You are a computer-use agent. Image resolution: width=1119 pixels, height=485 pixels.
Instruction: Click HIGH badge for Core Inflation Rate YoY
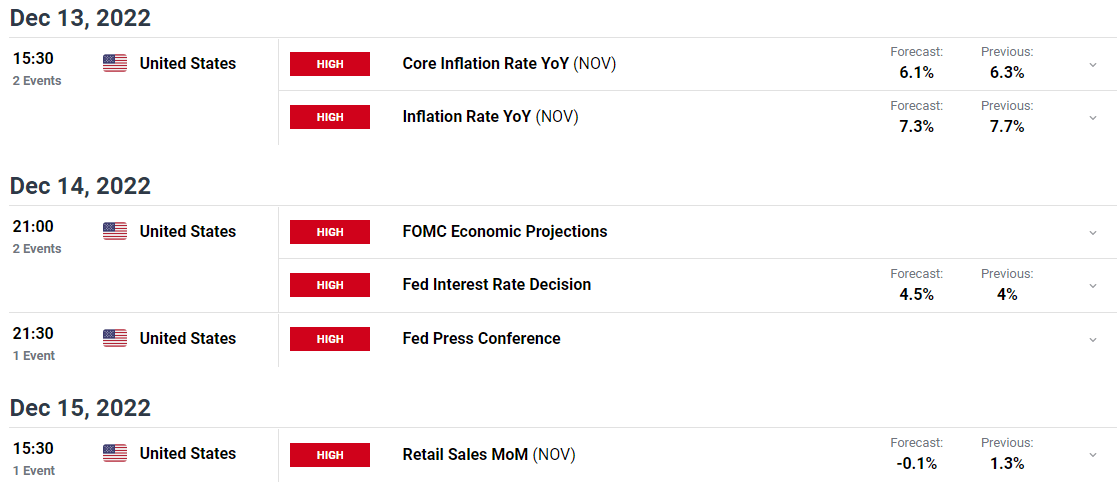pos(330,64)
